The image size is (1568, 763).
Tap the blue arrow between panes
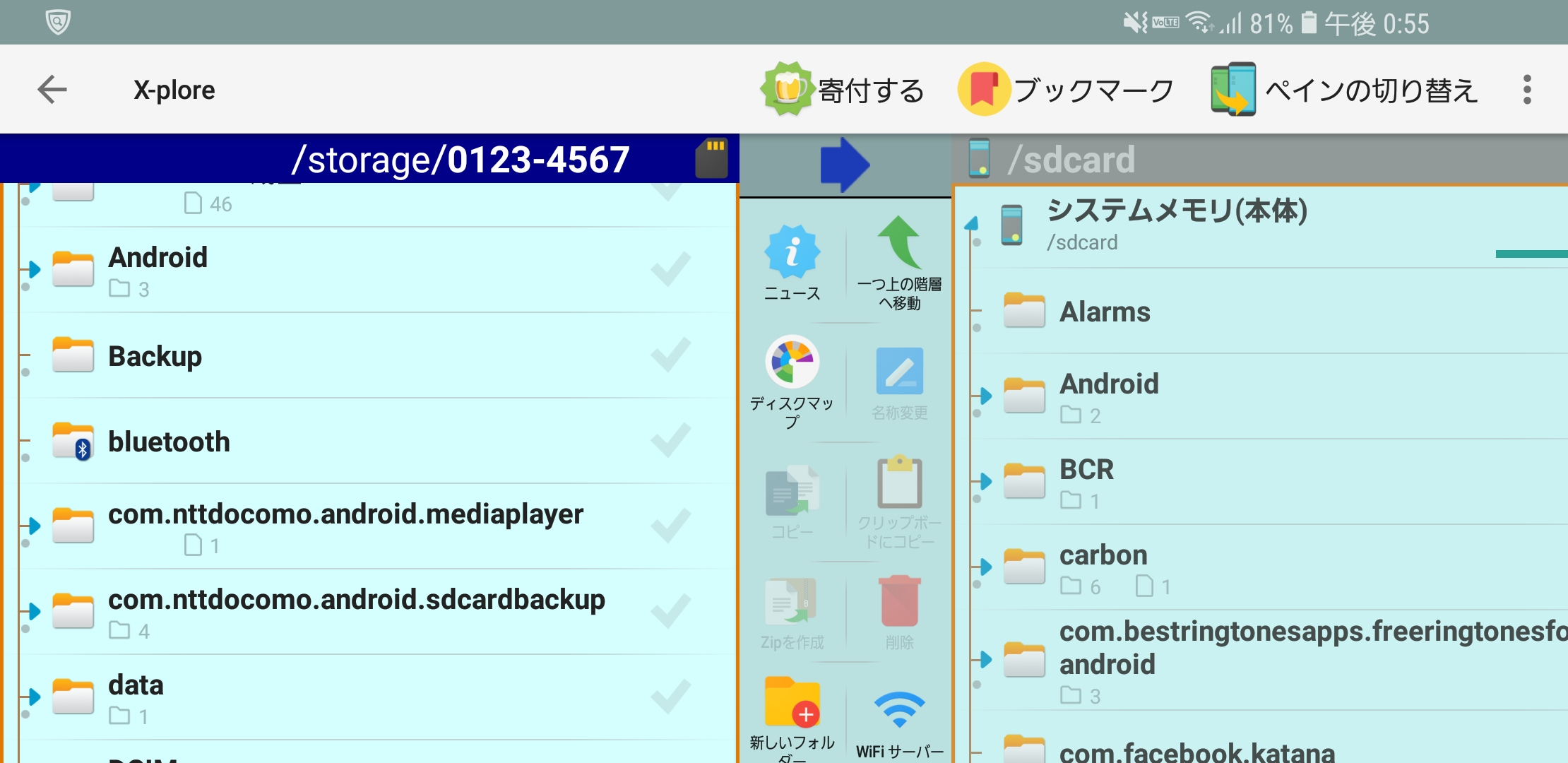tap(845, 165)
